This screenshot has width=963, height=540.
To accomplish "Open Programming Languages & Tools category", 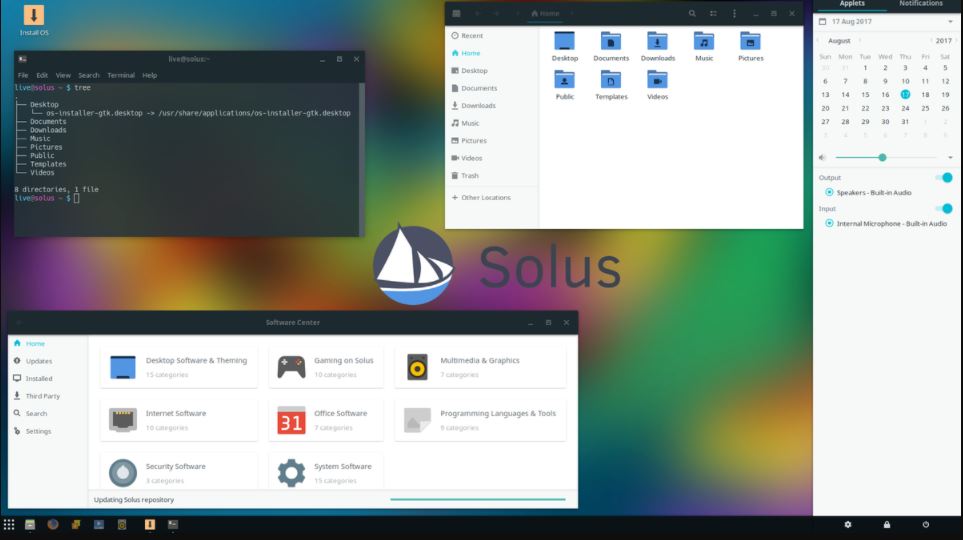I will (480, 420).
